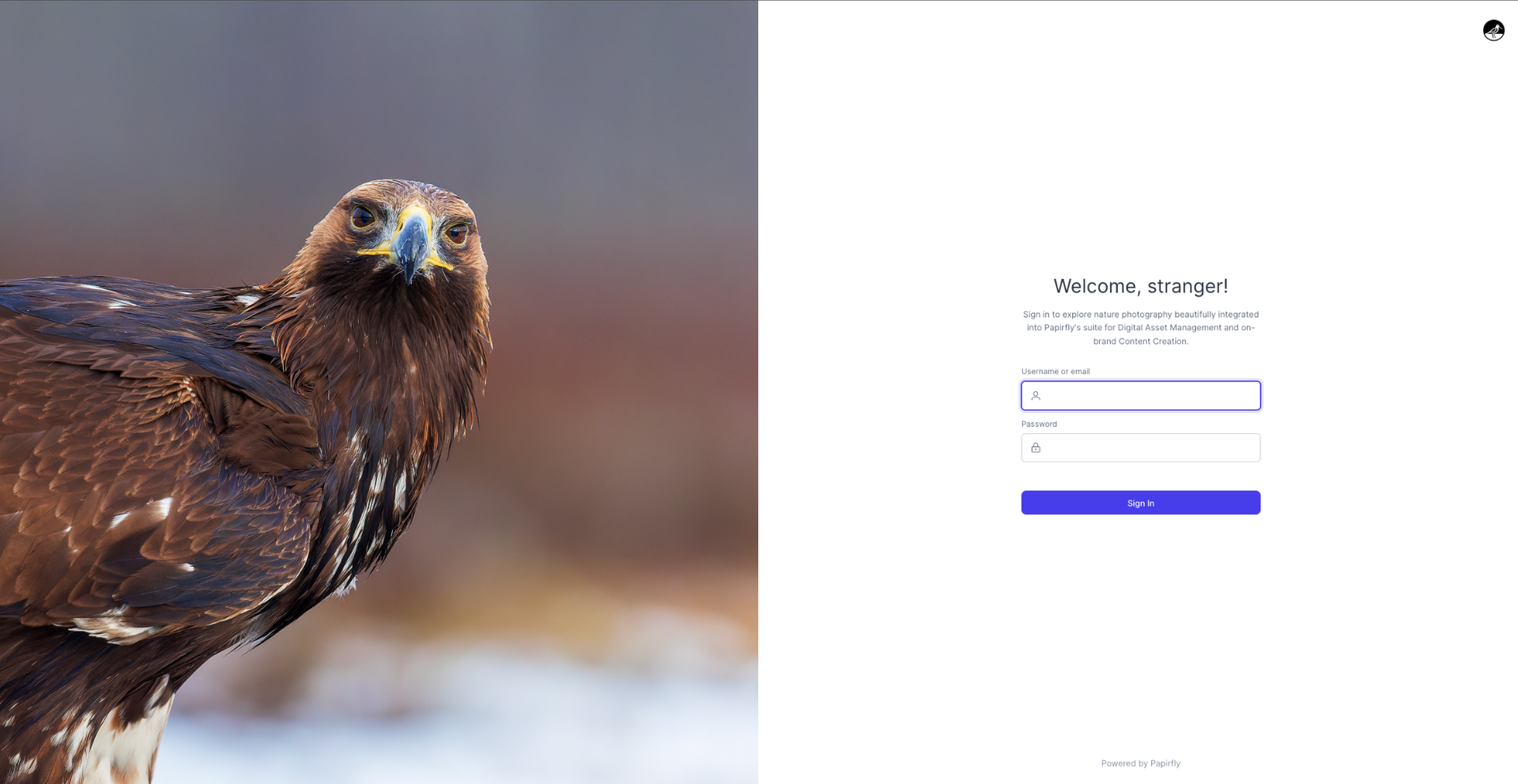Open the Powered by Papirfly footer link

click(x=1141, y=763)
